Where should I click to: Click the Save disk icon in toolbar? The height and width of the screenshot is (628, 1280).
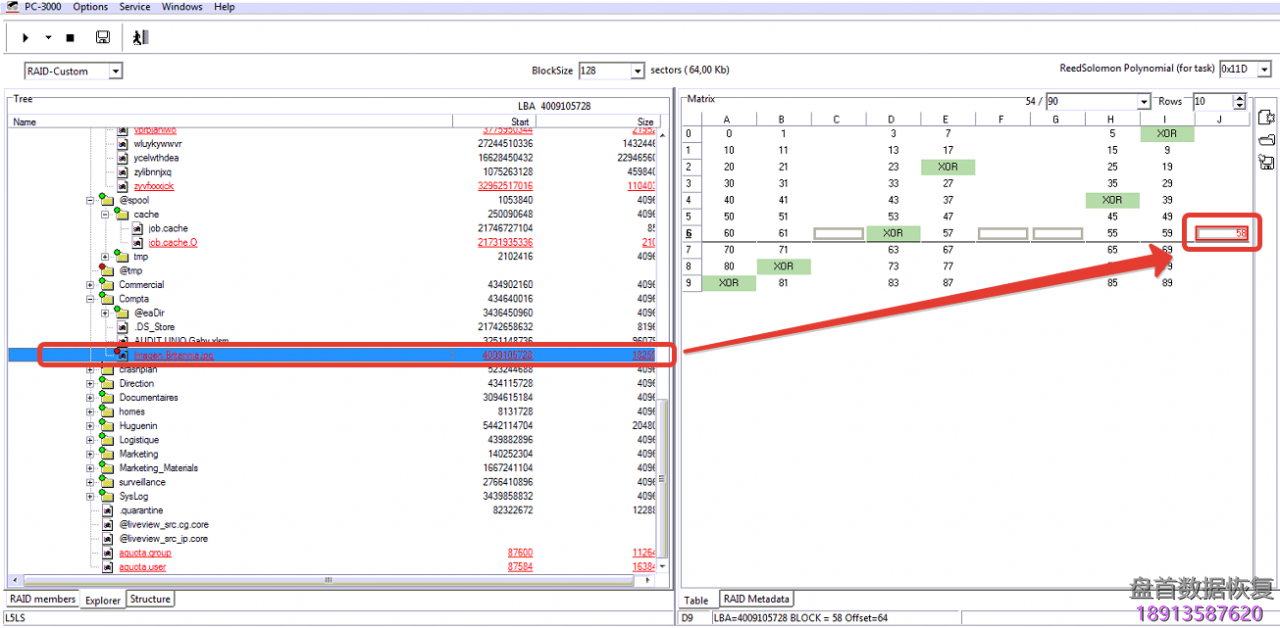(103, 38)
